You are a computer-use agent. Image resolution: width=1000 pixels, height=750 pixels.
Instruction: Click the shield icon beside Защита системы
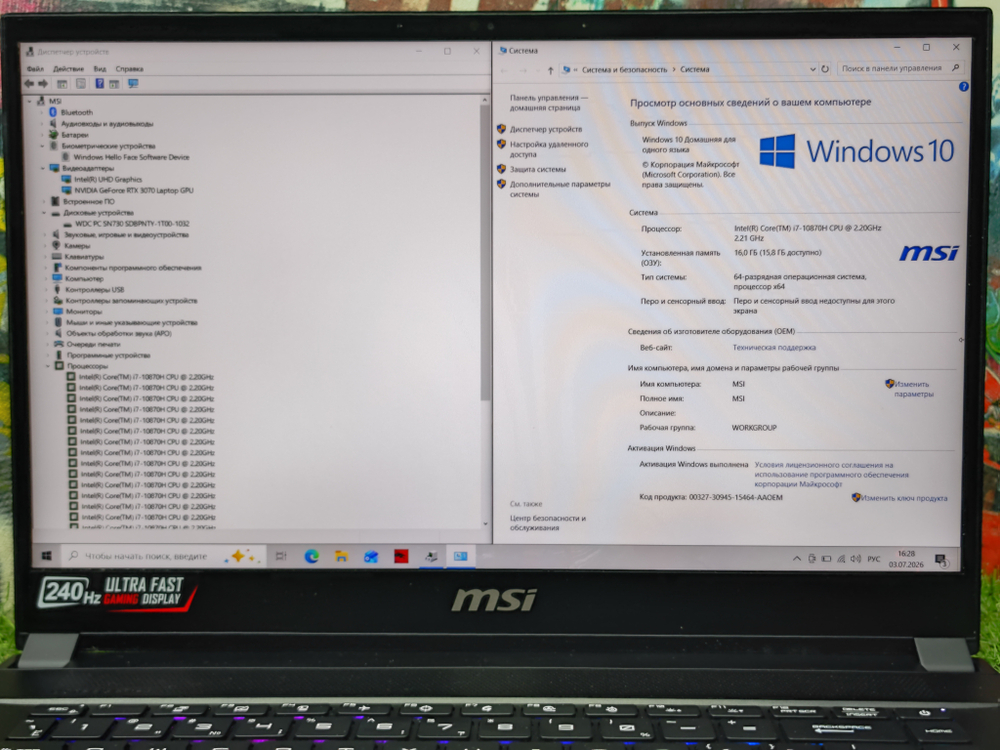(501, 169)
